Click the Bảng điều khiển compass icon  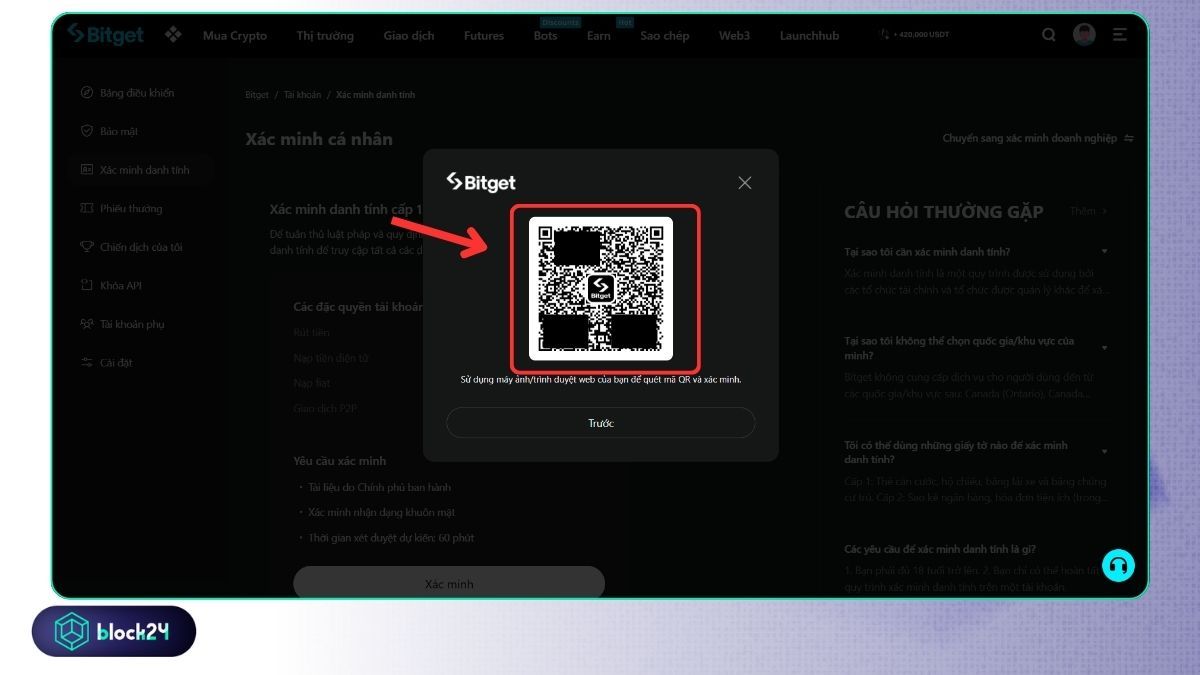point(87,93)
